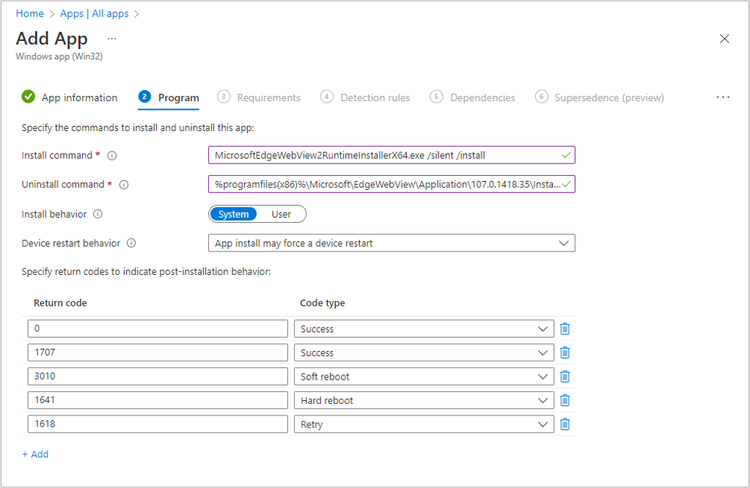Delete the 1641 Hard reboot row
The height and width of the screenshot is (488, 750).
565,400
